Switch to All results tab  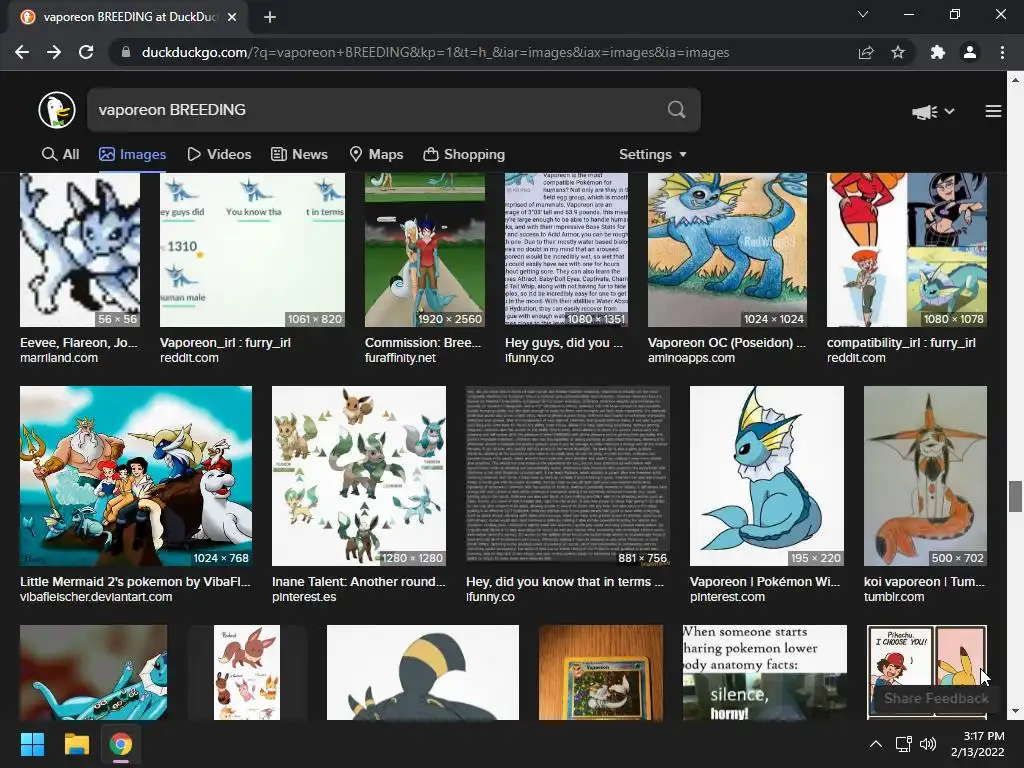pos(60,154)
